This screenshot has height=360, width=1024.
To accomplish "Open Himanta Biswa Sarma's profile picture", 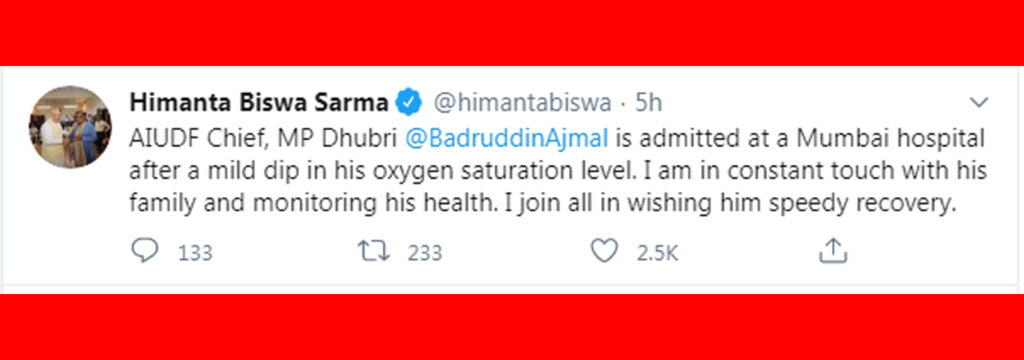I will (70, 127).
